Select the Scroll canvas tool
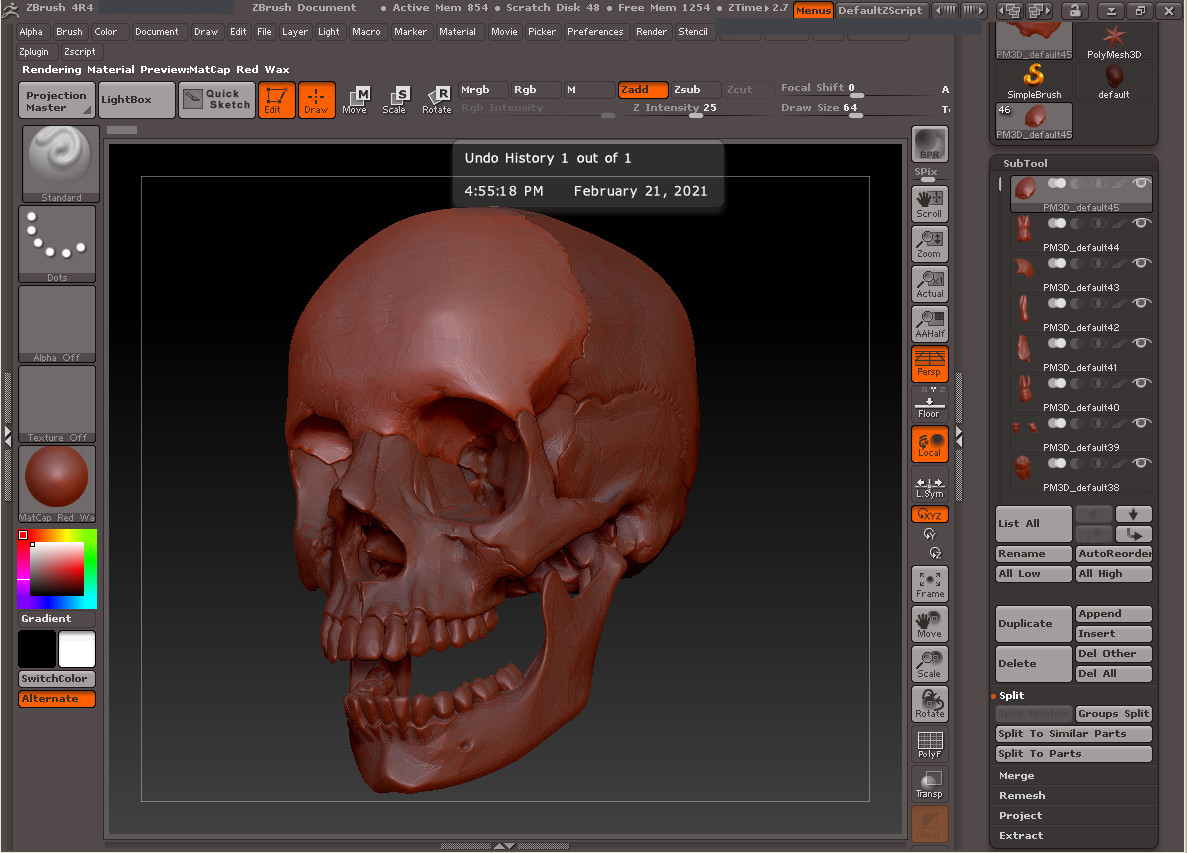The image size is (1187, 853). [929, 203]
